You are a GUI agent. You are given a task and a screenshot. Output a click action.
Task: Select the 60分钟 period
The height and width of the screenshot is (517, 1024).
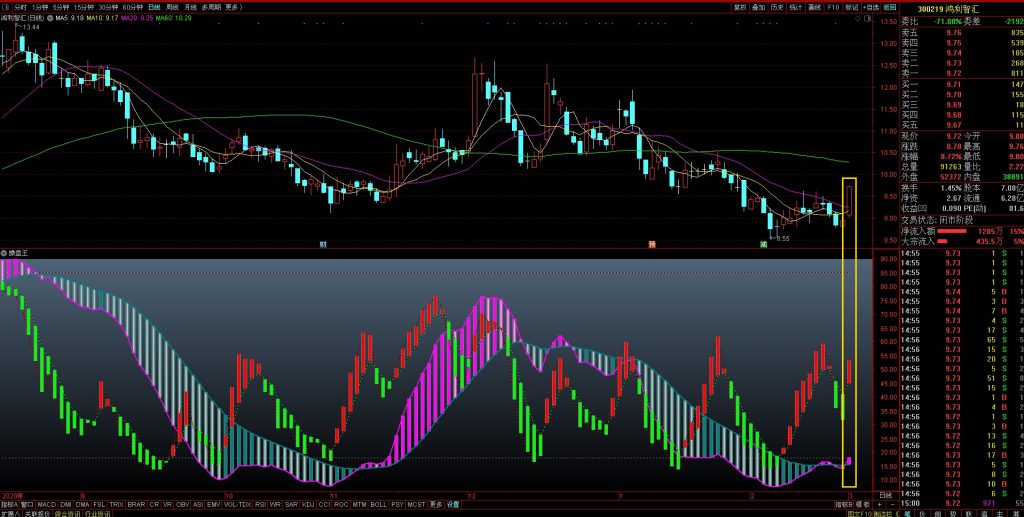pos(132,6)
